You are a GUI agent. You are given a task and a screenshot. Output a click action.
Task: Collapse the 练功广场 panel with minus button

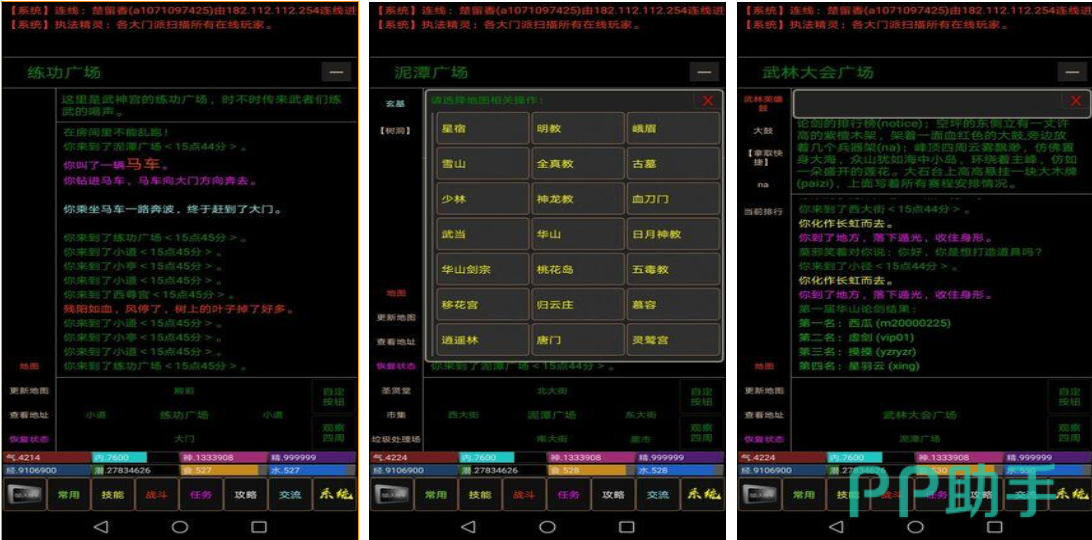(336, 72)
